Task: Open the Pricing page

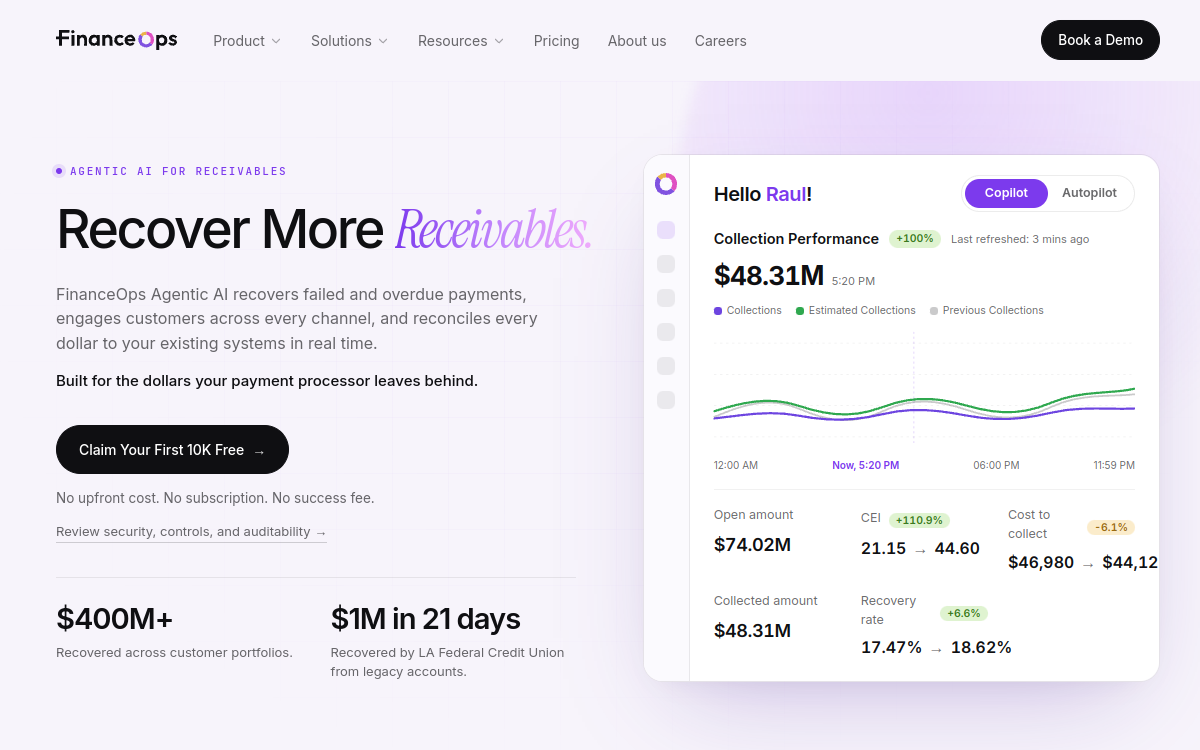Action: 557,41
